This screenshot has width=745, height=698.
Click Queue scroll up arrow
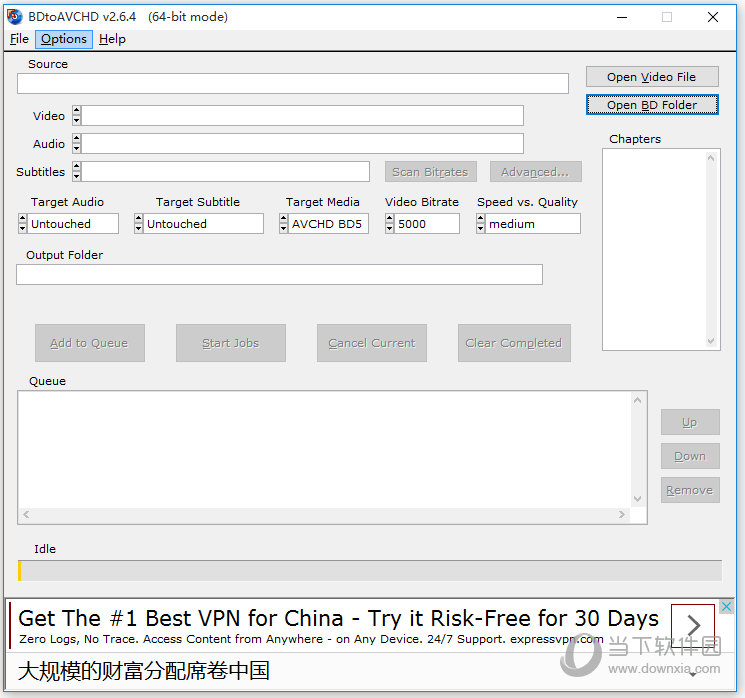point(638,401)
